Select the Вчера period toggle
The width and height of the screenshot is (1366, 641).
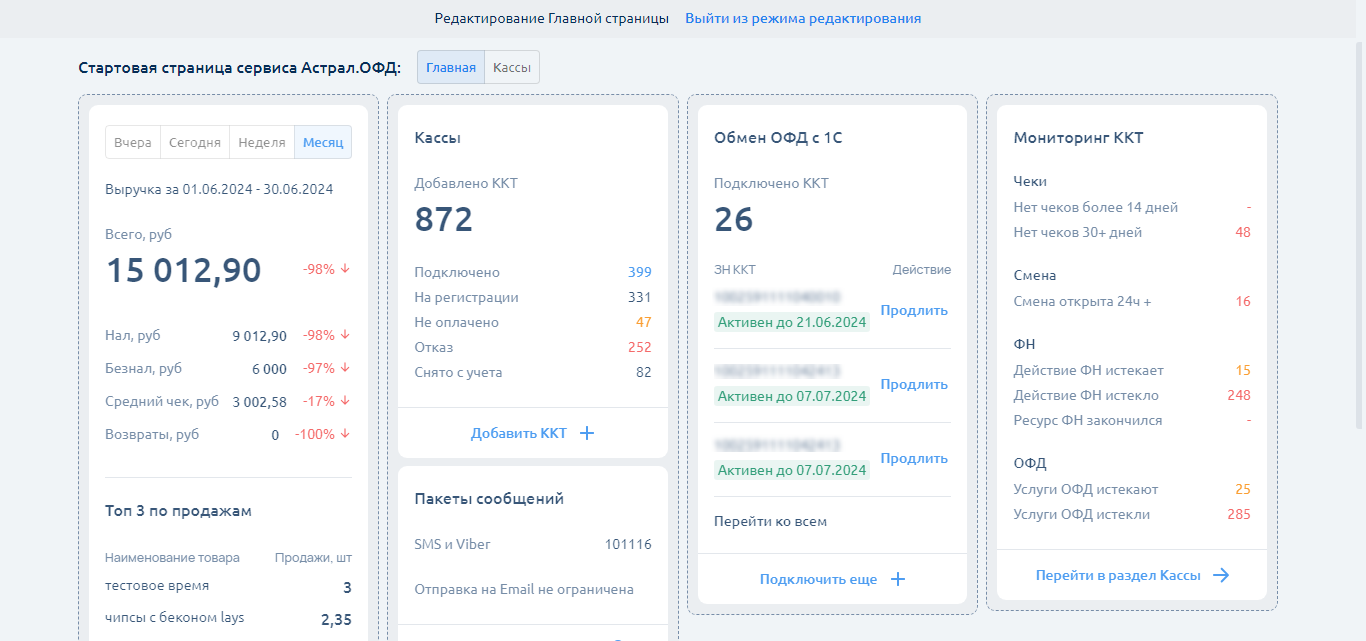coord(133,142)
